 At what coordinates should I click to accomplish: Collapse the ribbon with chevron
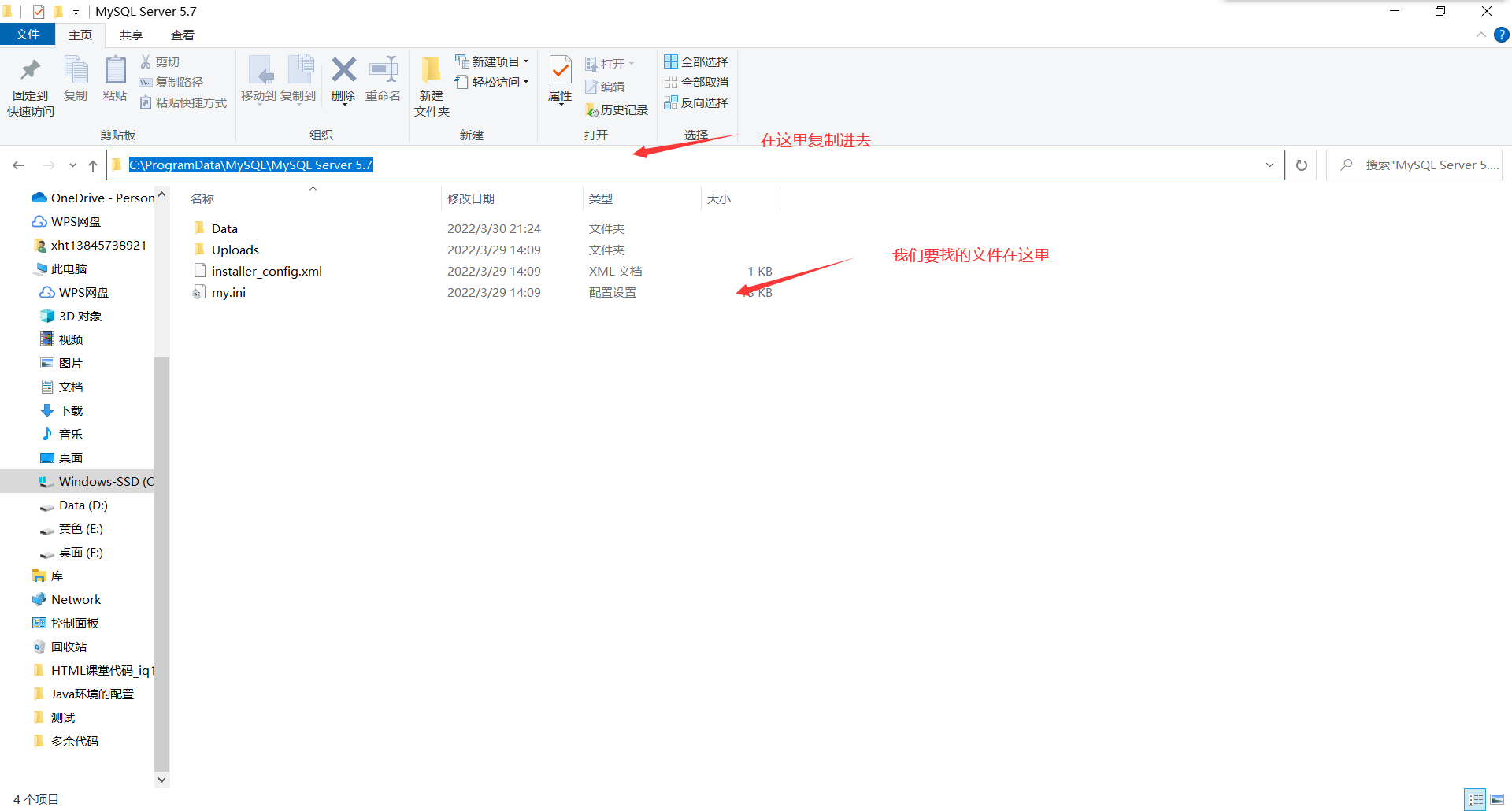point(1481,35)
